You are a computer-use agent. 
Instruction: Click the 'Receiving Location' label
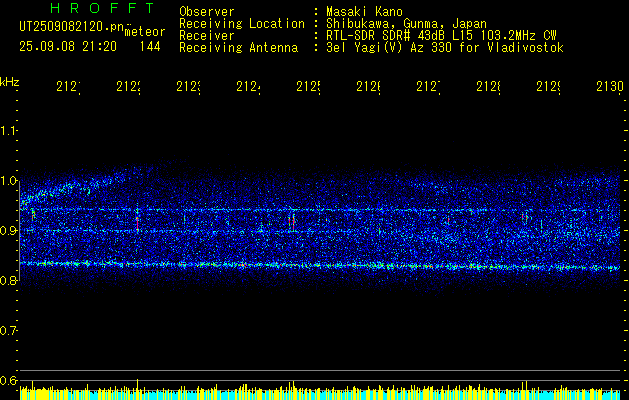pos(242,24)
